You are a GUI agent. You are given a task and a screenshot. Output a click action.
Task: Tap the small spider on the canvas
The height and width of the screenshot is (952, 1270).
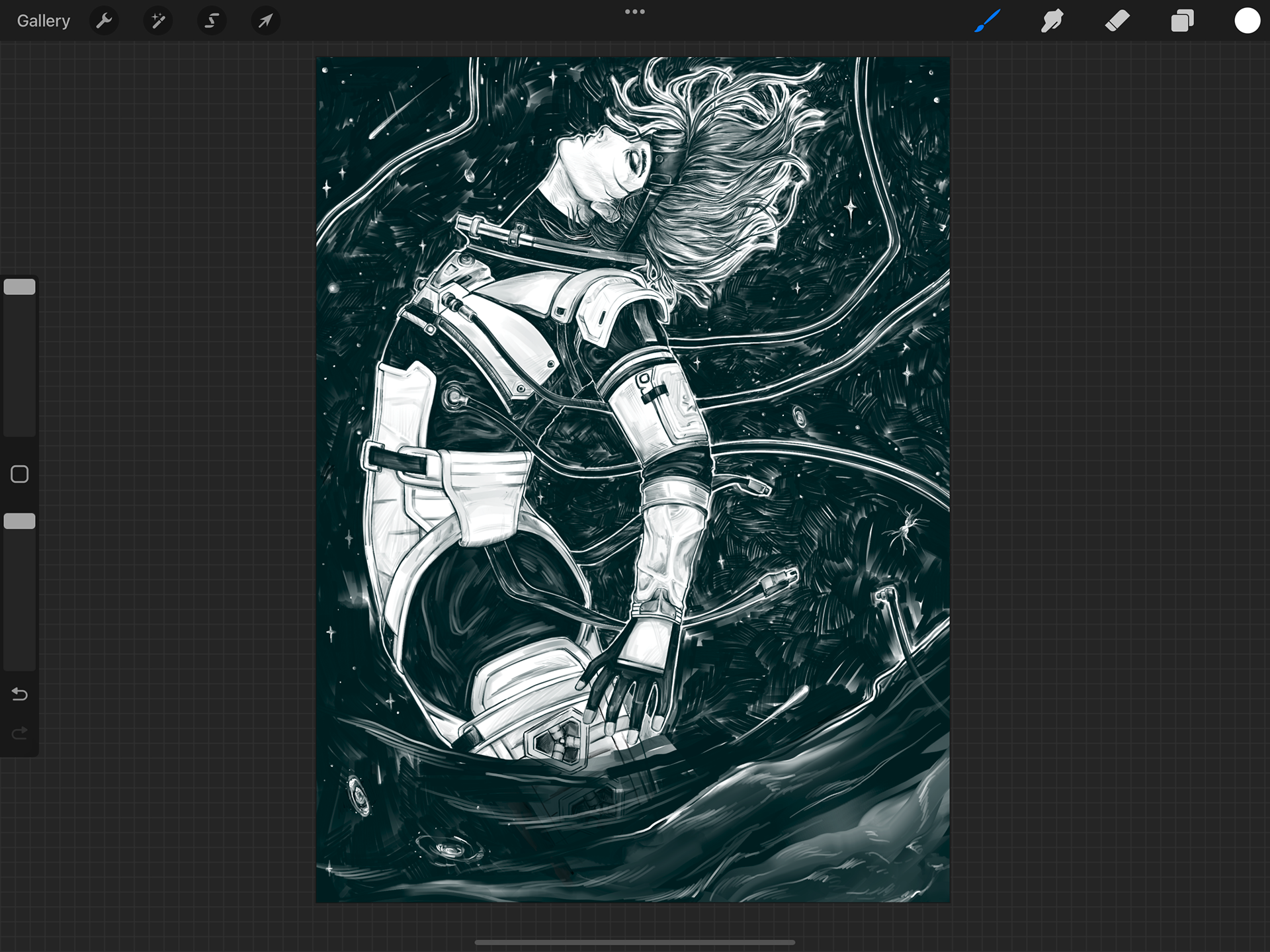point(905,529)
